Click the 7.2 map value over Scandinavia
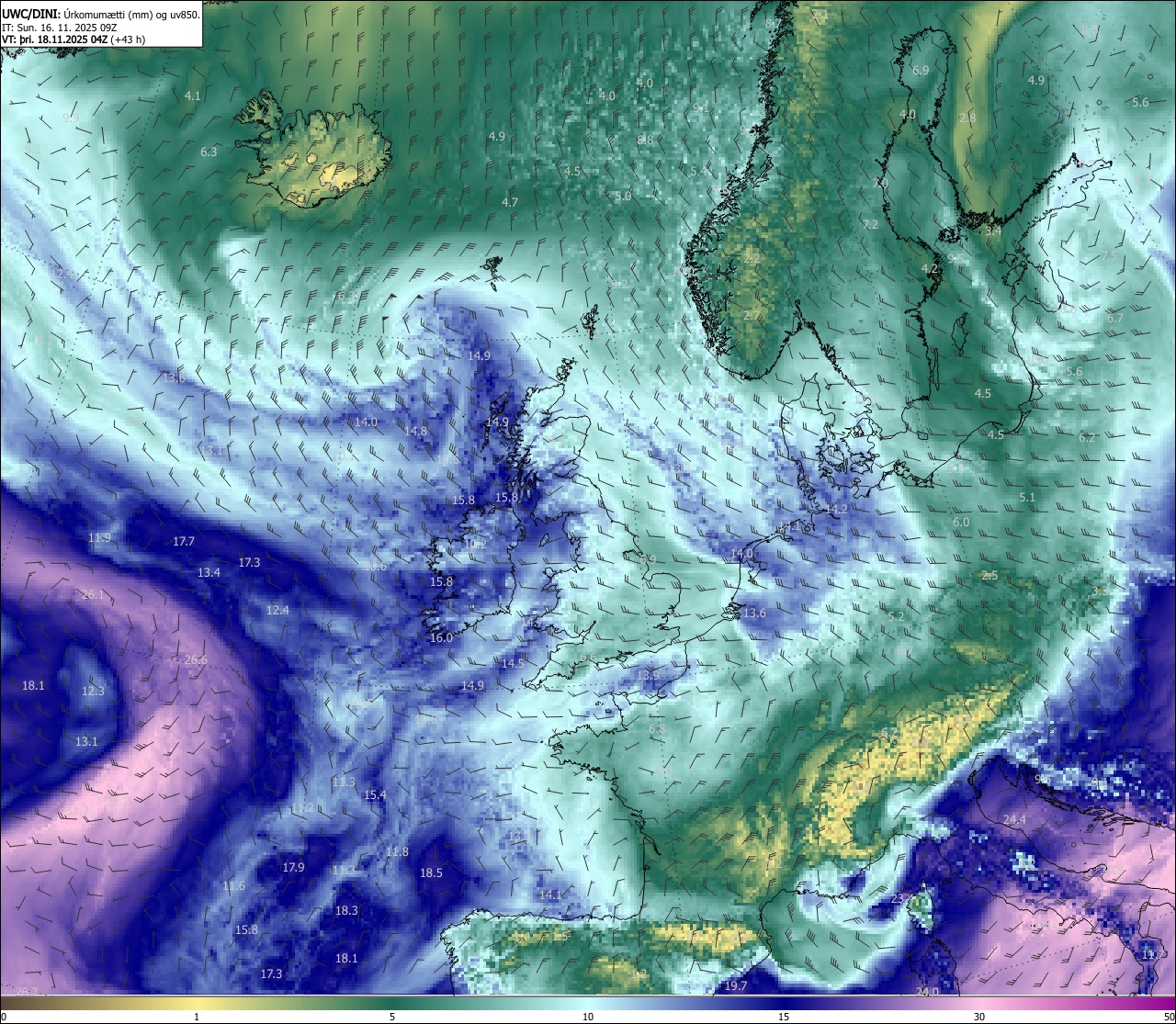The height and width of the screenshot is (1024, 1176). pos(871,225)
